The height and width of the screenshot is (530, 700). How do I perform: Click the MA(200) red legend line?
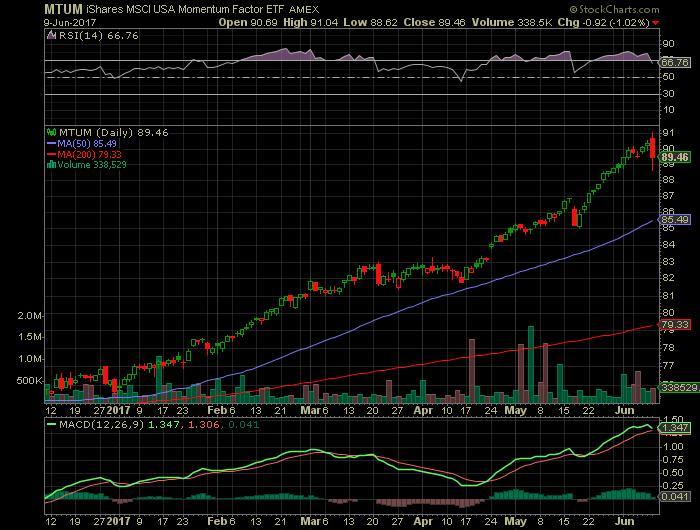[51, 154]
